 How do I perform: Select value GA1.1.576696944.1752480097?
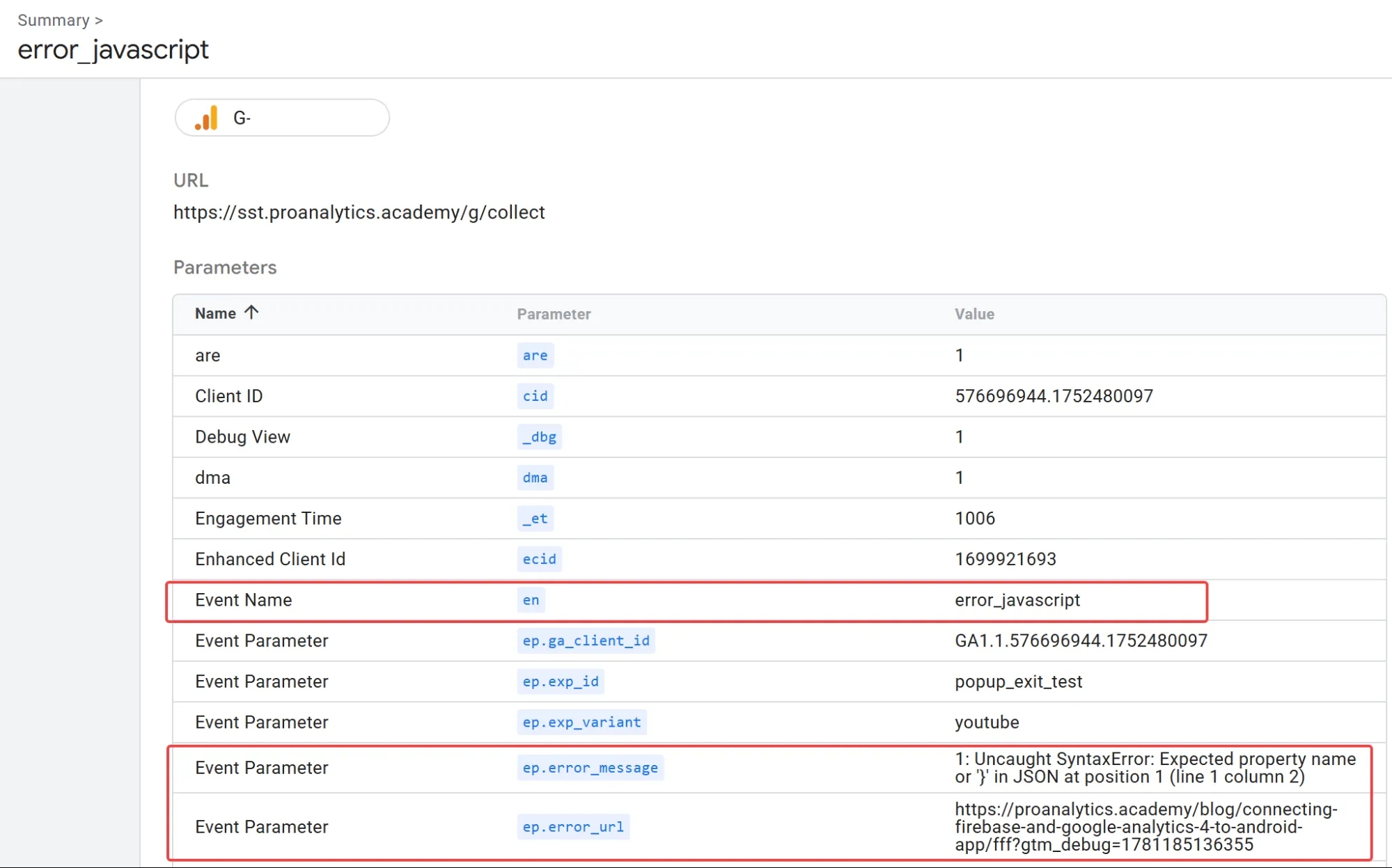pos(1081,640)
